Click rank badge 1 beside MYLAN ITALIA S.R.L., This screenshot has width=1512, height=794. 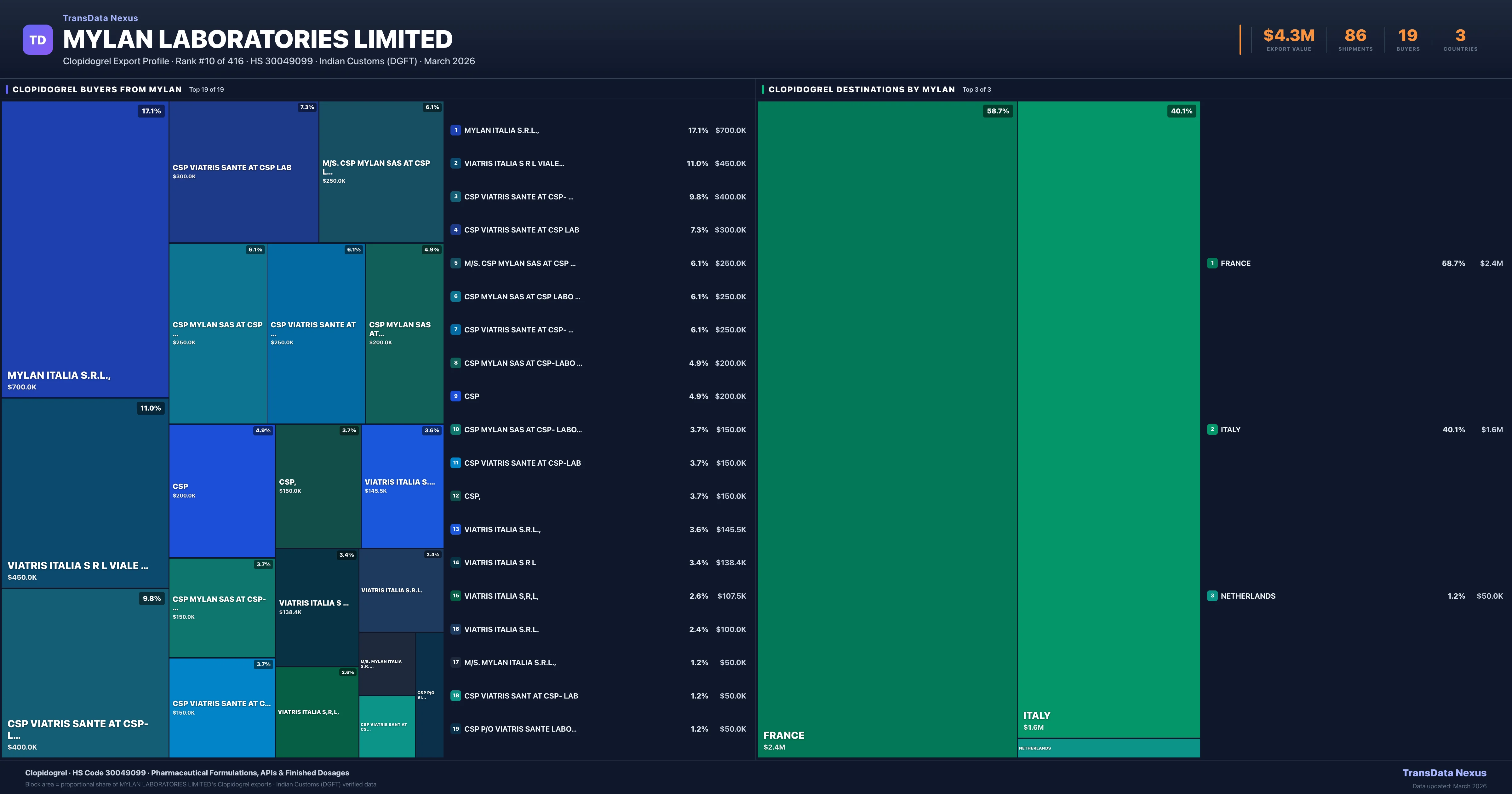pos(455,130)
